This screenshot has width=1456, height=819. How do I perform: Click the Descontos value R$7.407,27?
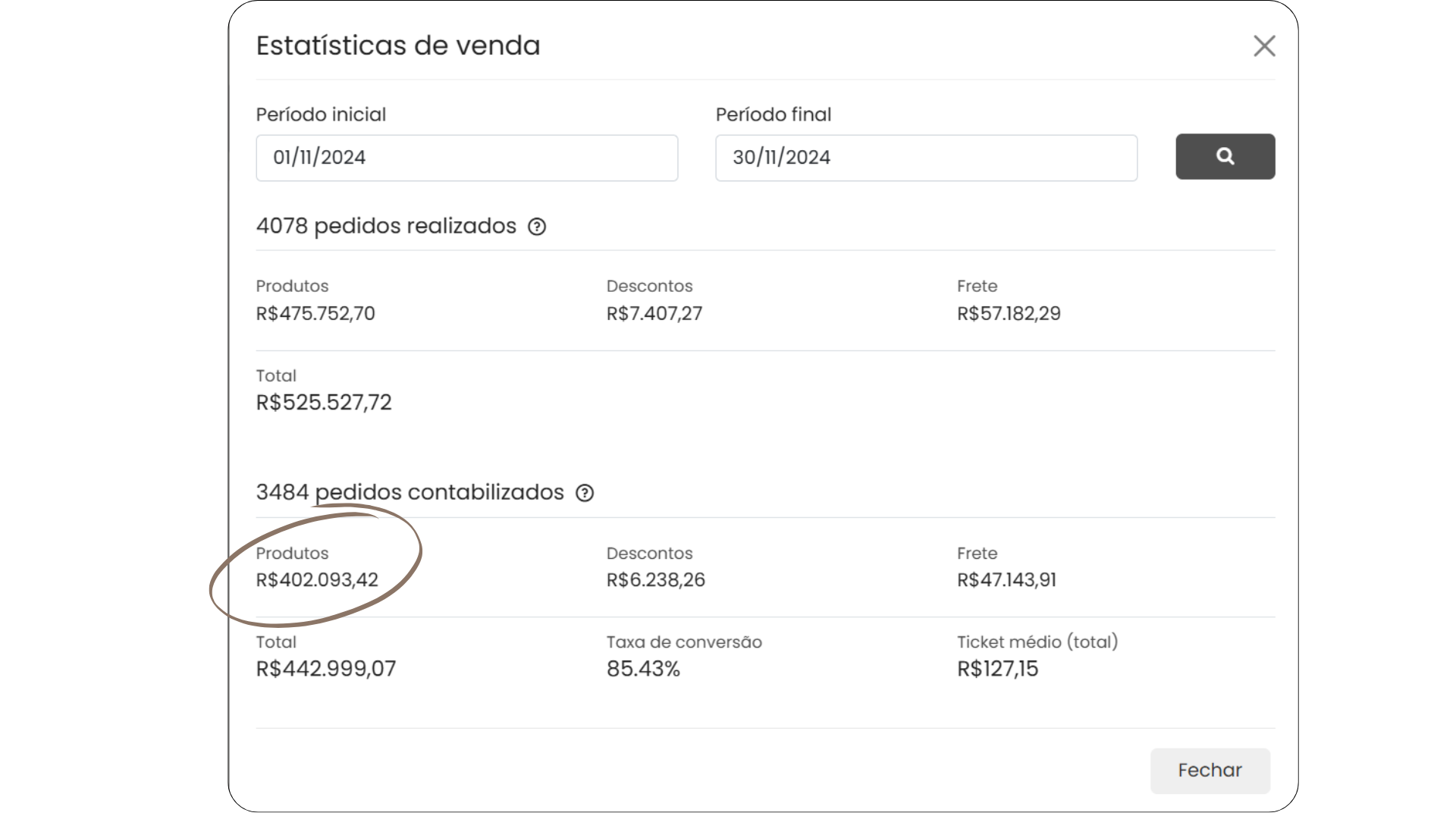coord(654,314)
